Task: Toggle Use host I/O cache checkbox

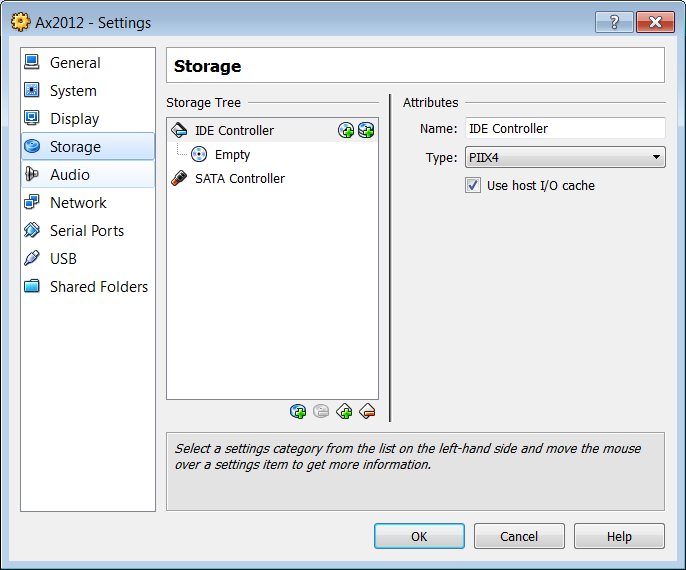Action: click(x=473, y=185)
